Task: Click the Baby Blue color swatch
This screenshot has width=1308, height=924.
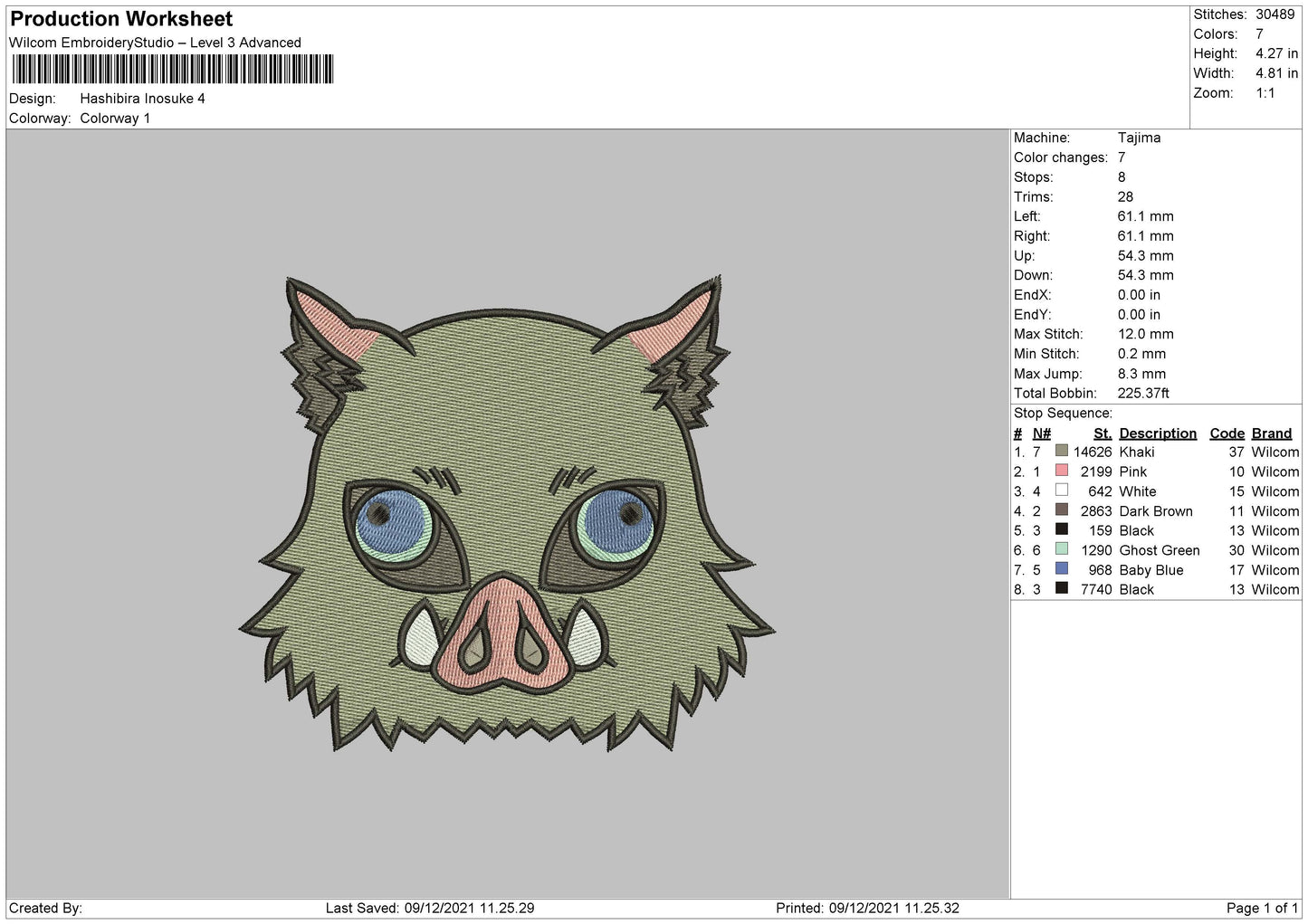Action: pyautogui.click(x=1061, y=569)
